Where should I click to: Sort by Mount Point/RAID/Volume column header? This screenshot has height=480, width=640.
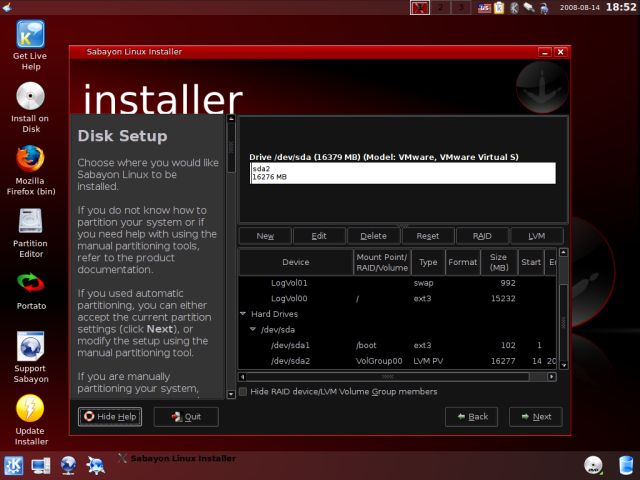click(382, 262)
